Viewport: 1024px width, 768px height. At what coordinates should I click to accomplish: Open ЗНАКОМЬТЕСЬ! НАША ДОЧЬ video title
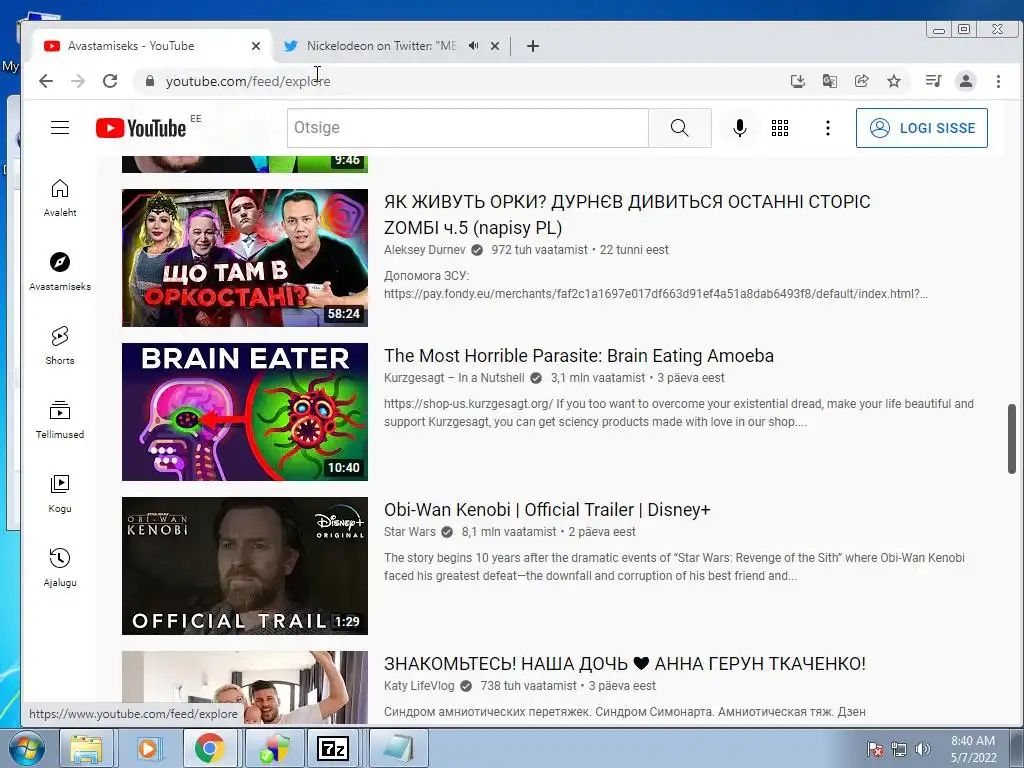point(625,664)
